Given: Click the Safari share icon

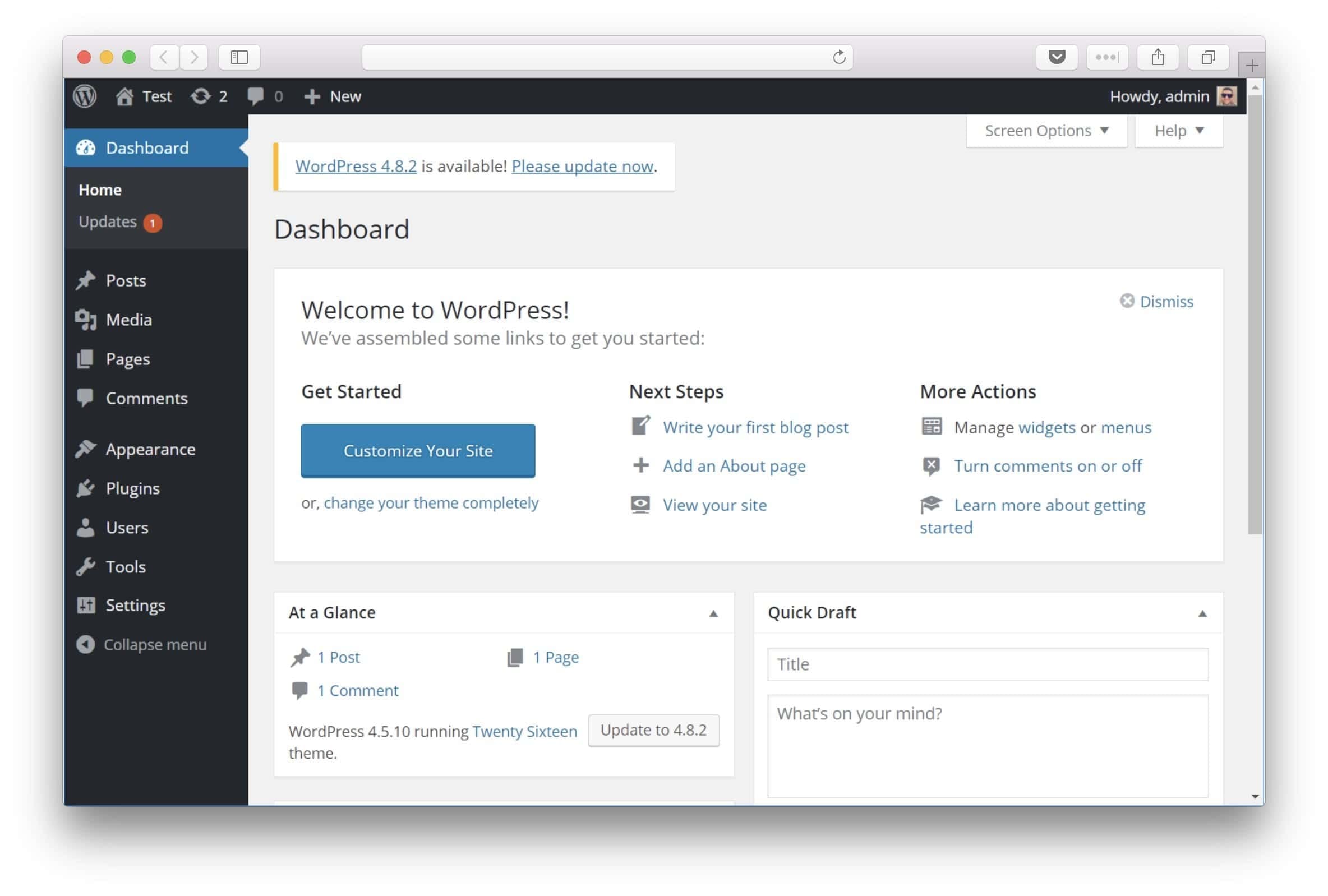Looking at the screenshot, I should 1158,57.
